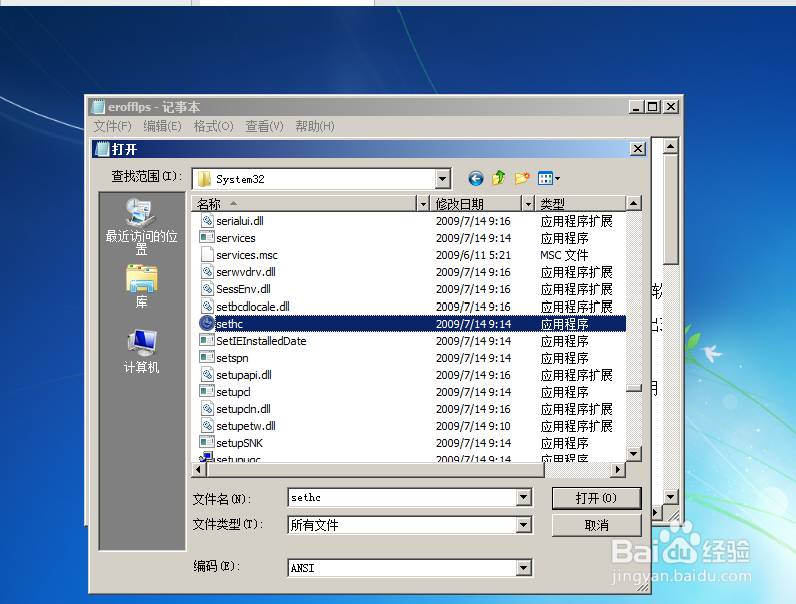The image size is (796, 604).
Task: Create a new folder icon
Action: tap(522, 178)
